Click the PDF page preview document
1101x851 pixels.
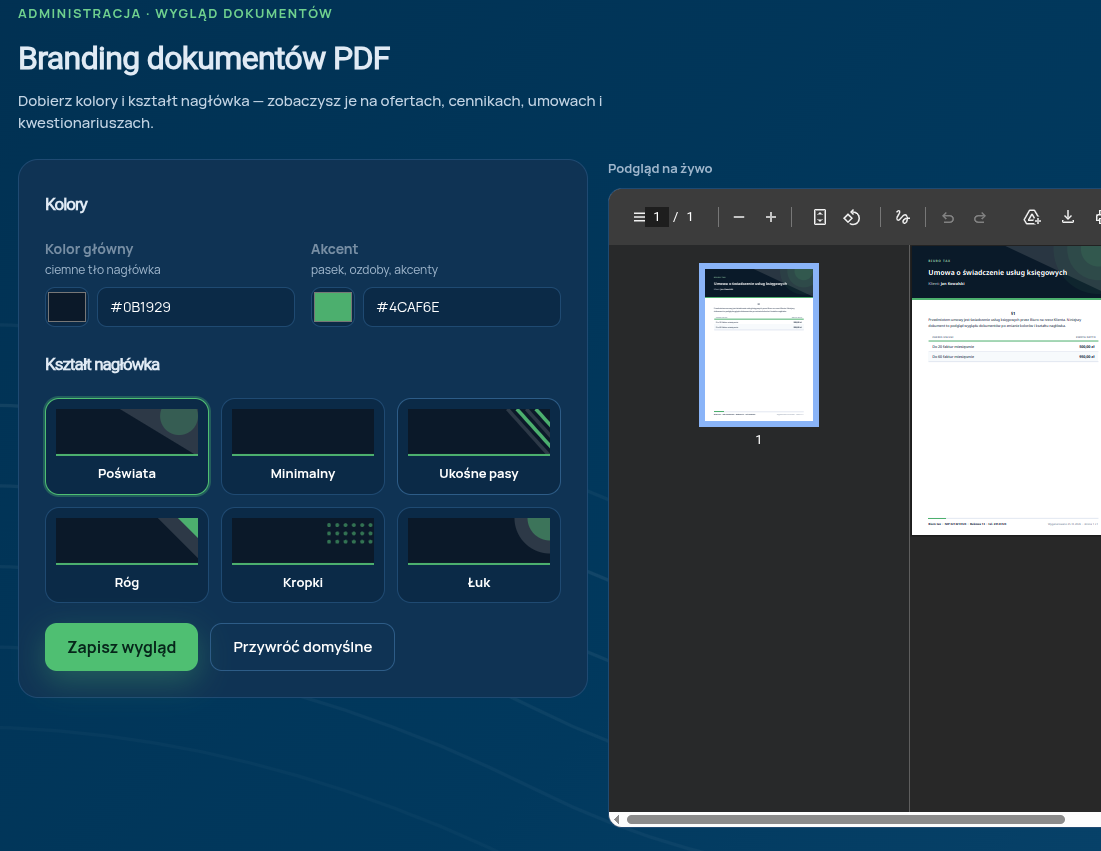1006,390
